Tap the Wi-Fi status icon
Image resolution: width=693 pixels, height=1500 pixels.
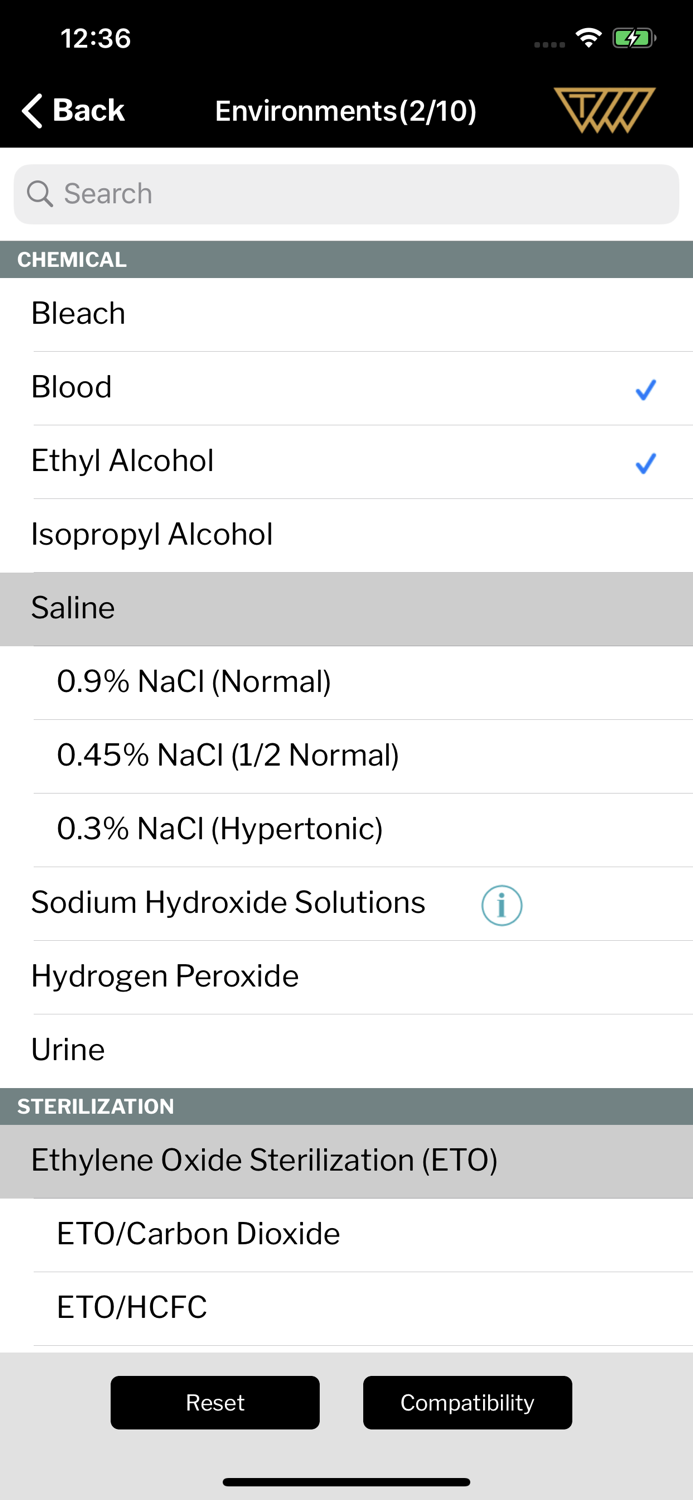[588, 36]
